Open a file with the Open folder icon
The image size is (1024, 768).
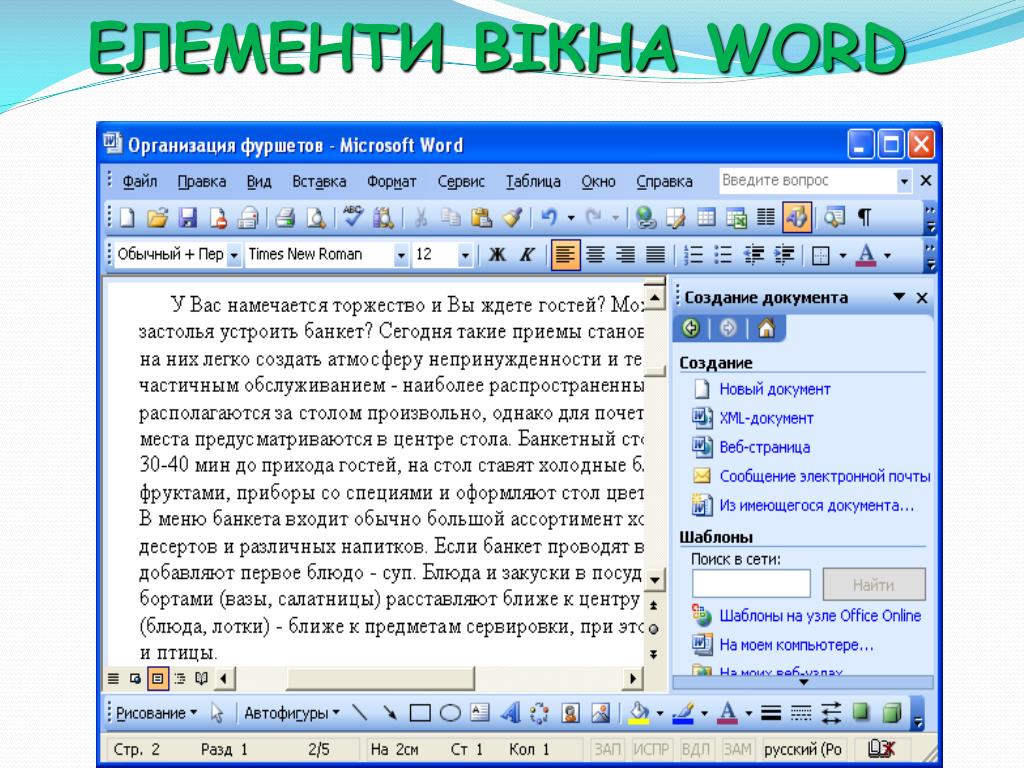point(157,217)
